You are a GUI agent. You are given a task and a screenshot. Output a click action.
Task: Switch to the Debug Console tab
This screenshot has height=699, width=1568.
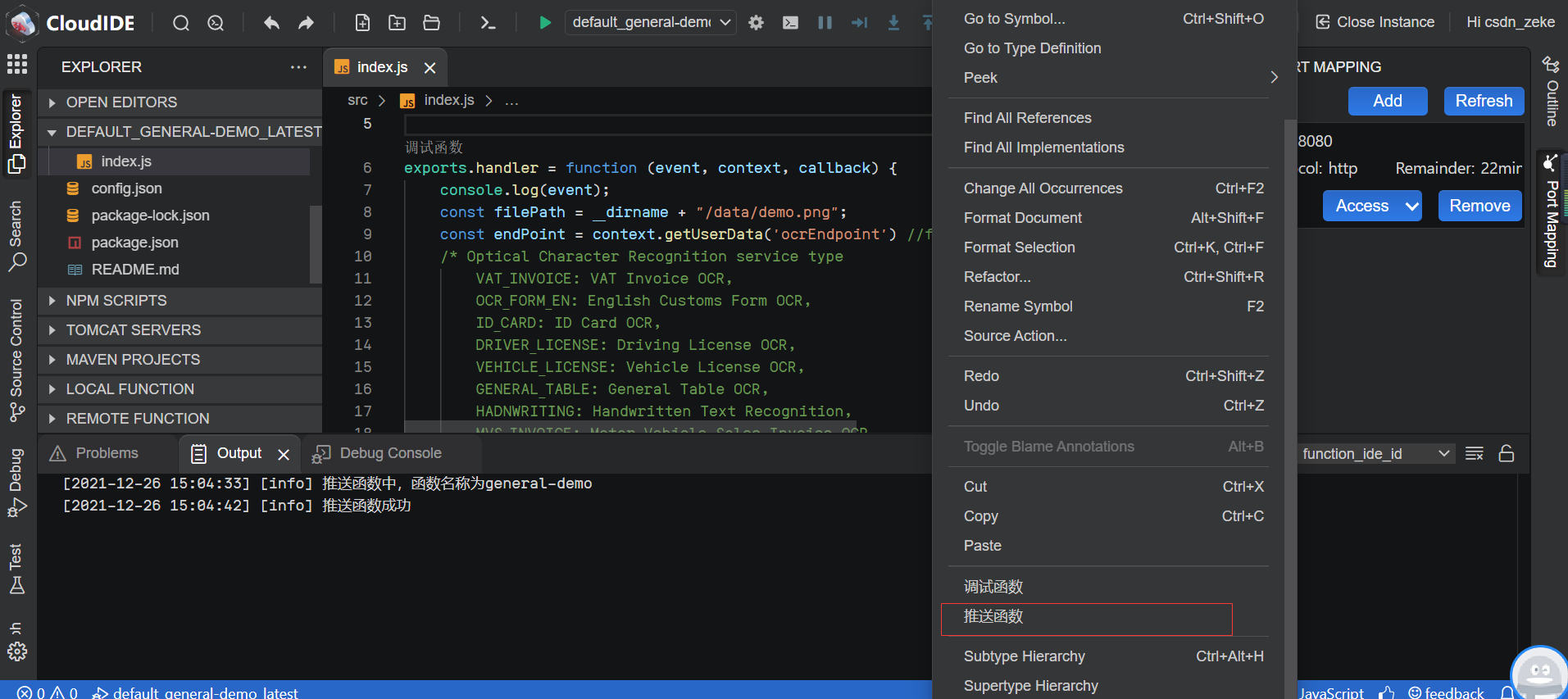pos(390,453)
